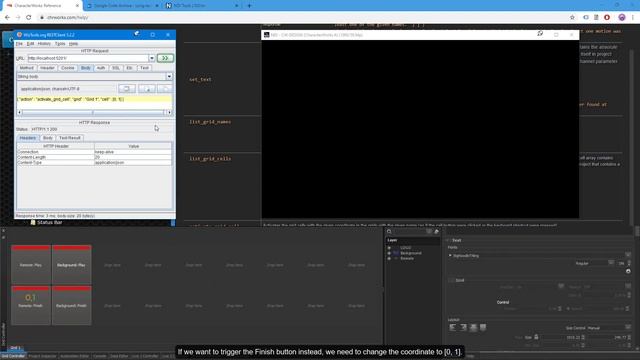The image size is (640, 360).
Task: Select right text alignment layout icon
Action: pos(463,327)
